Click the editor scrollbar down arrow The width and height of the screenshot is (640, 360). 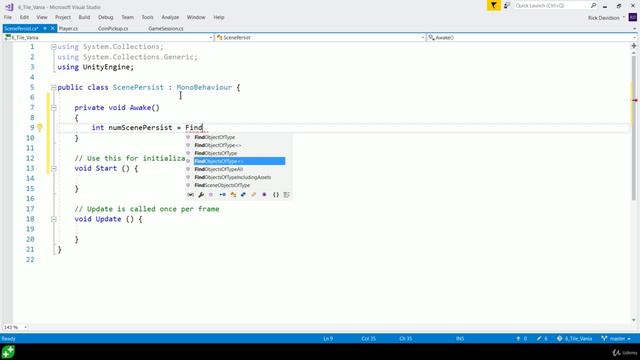tap(634, 320)
